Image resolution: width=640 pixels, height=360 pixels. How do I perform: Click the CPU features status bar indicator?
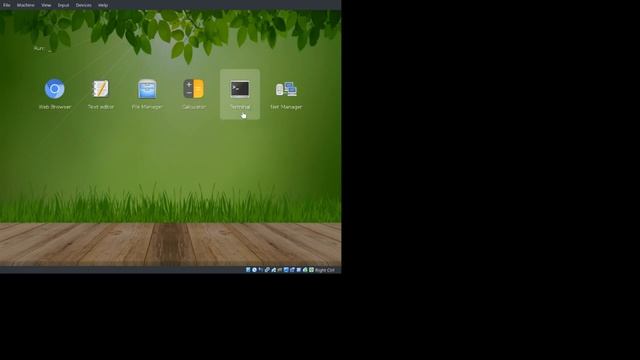(298, 270)
